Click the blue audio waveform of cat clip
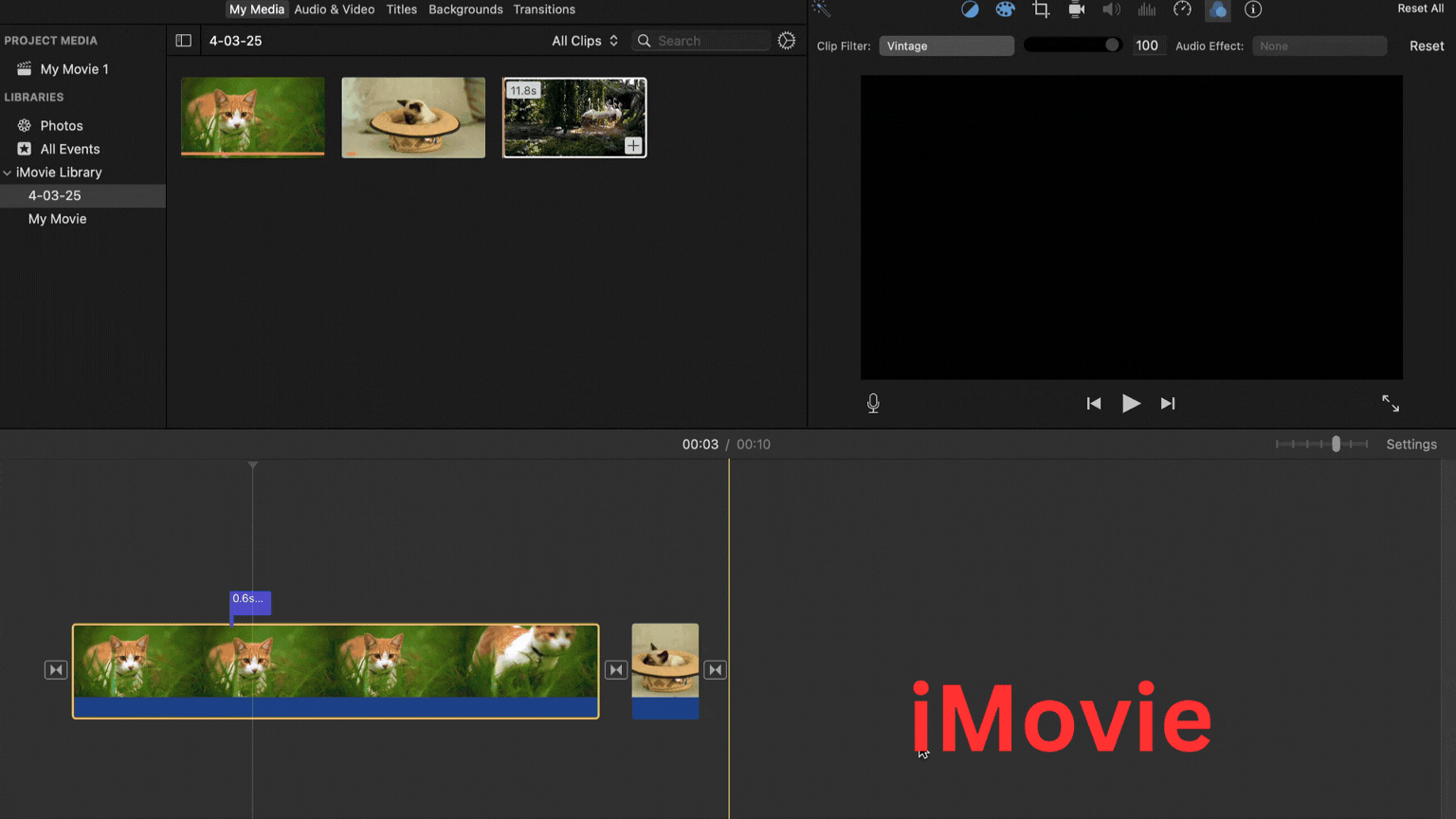 click(x=336, y=707)
